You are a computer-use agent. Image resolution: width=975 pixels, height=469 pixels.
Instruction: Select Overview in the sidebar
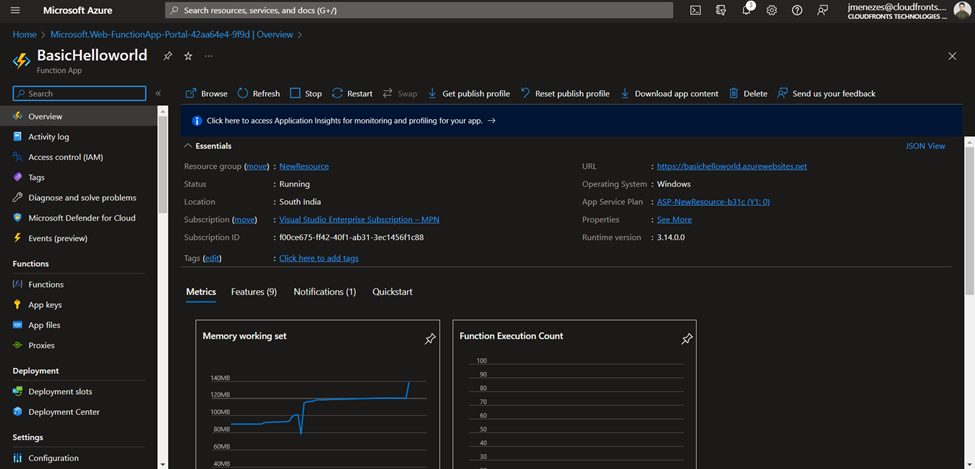pos(78,116)
